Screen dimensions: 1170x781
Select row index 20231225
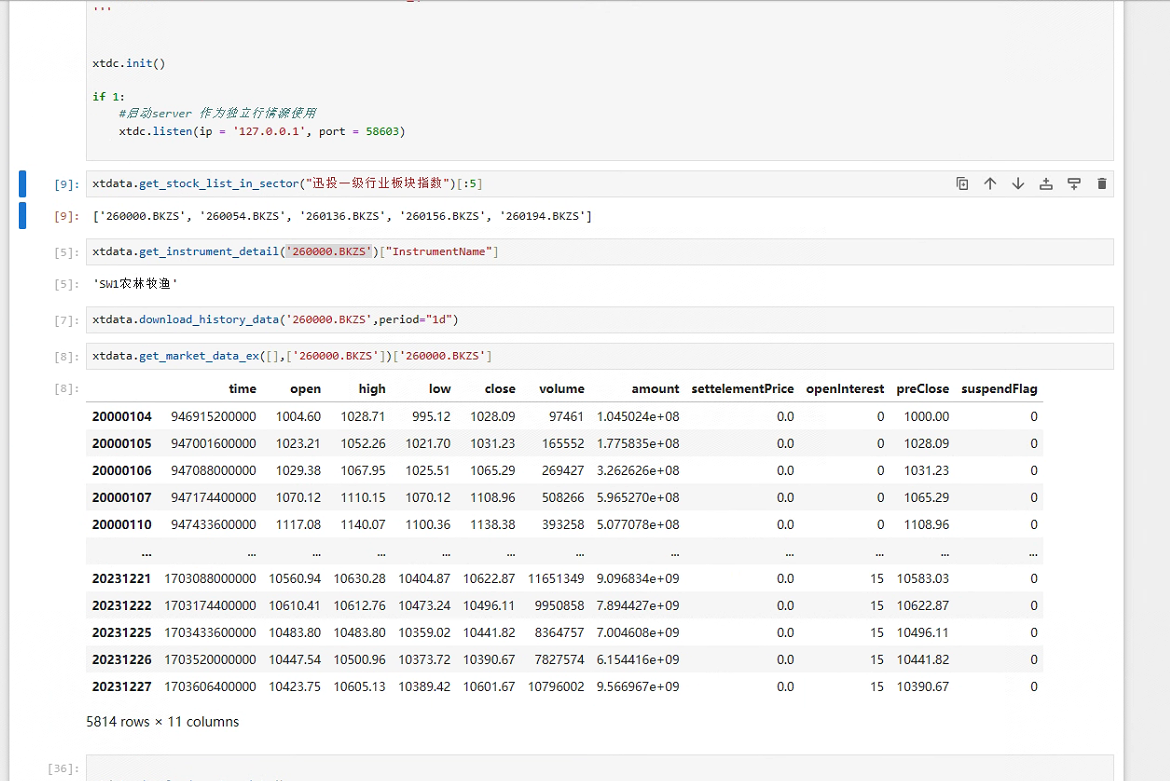pos(122,633)
